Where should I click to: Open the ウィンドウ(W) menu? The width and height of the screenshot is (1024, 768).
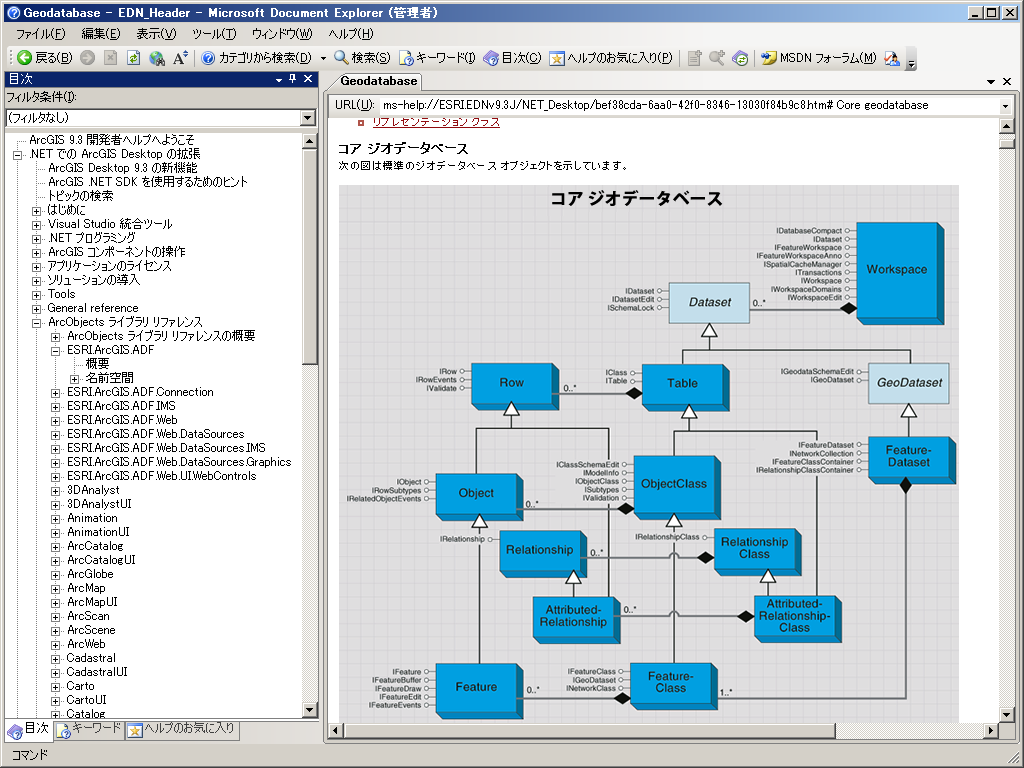[282, 34]
